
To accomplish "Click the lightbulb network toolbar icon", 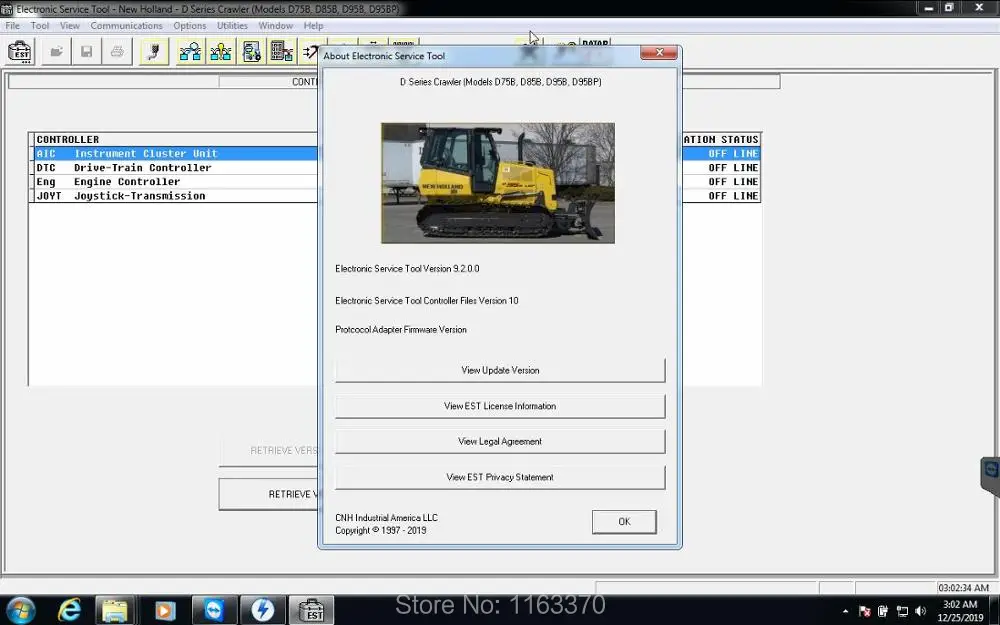I will pyautogui.click(x=221, y=52).
